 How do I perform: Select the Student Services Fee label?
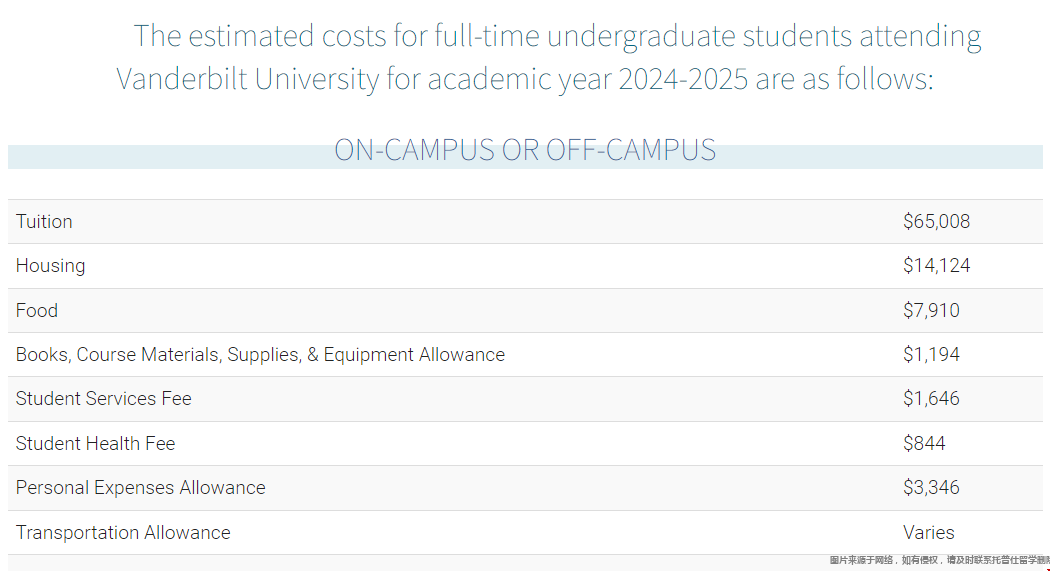(x=103, y=399)
